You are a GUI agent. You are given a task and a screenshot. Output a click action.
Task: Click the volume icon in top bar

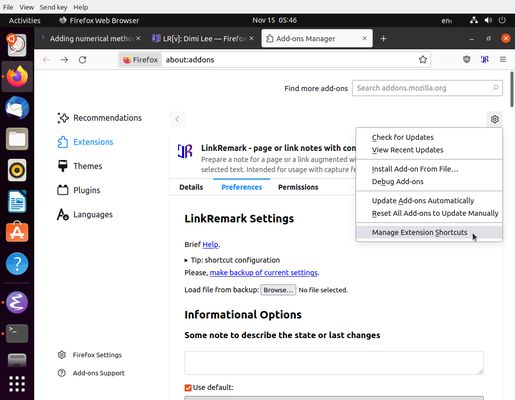coord(488,20)
